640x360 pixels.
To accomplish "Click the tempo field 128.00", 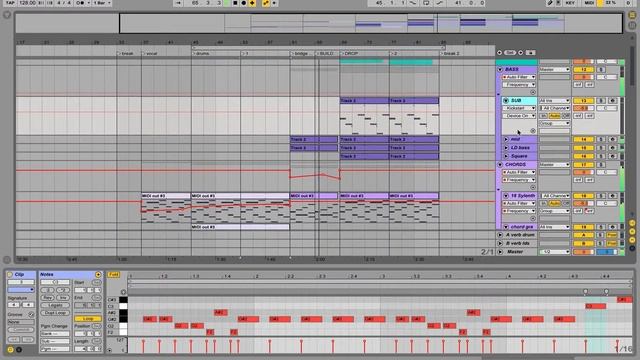I will click(27, 3).
